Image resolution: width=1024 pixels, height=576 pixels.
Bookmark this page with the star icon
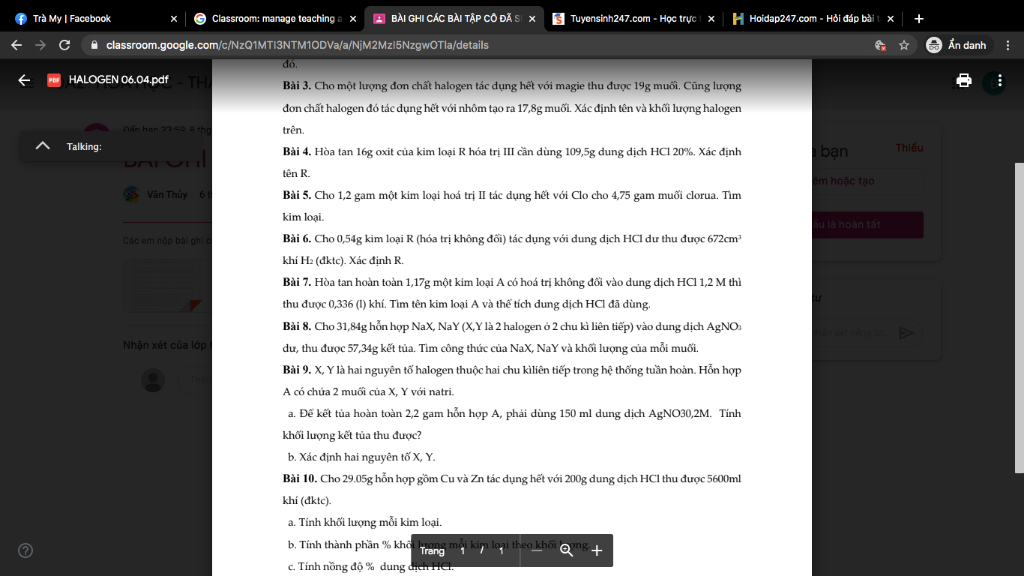[x=904, y=45]
